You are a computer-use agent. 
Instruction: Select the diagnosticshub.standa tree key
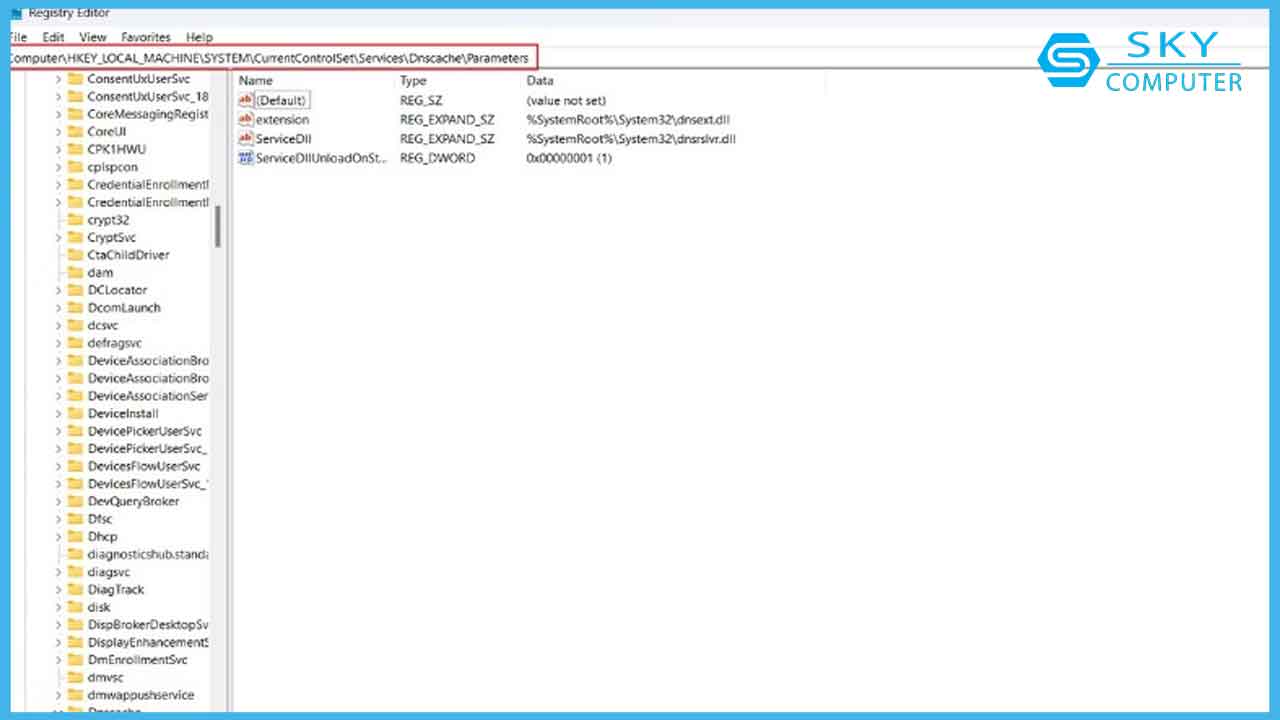148,554
